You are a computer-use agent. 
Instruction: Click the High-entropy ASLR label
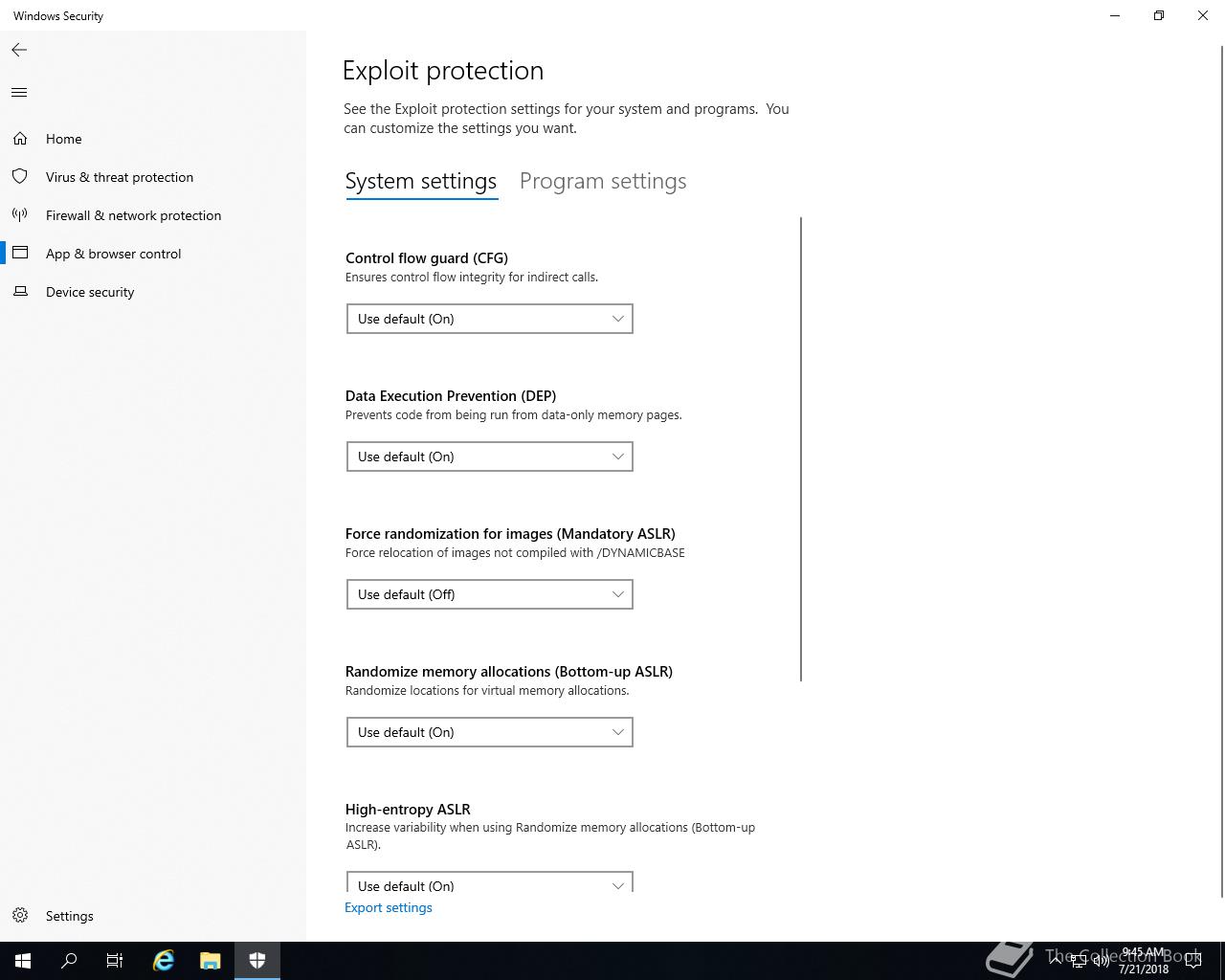coord(408,809)
